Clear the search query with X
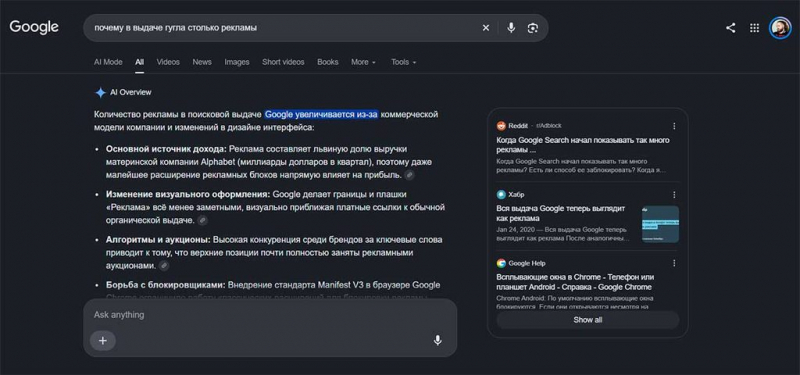Screen dimensions: 800x375 (x=486, y=28)
